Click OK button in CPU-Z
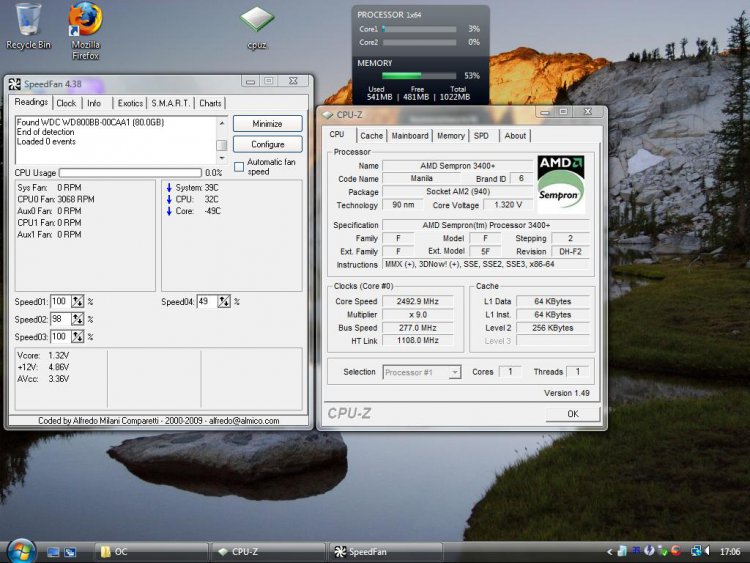The width and height of the screenshot is (750, 563). 573,414
